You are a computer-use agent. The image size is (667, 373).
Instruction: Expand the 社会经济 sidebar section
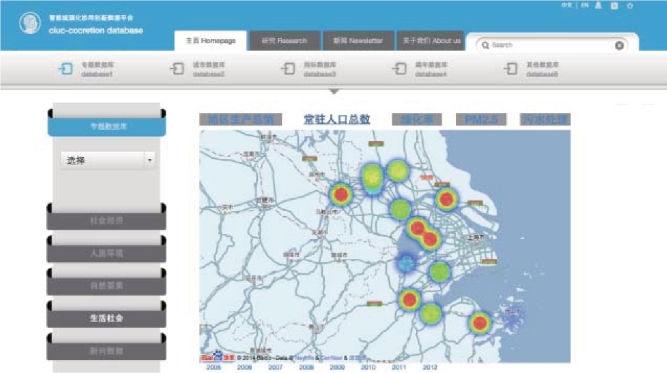coord(106,221)
